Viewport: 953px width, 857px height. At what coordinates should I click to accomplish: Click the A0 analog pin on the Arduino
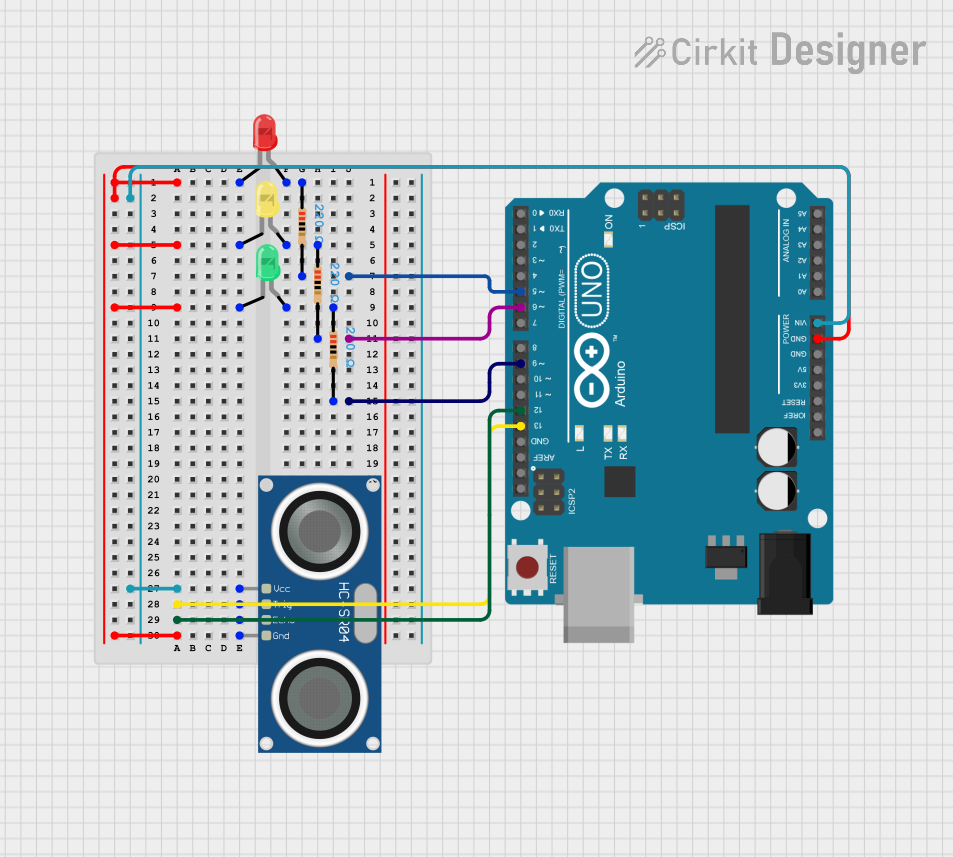click(x=818, y=292)
